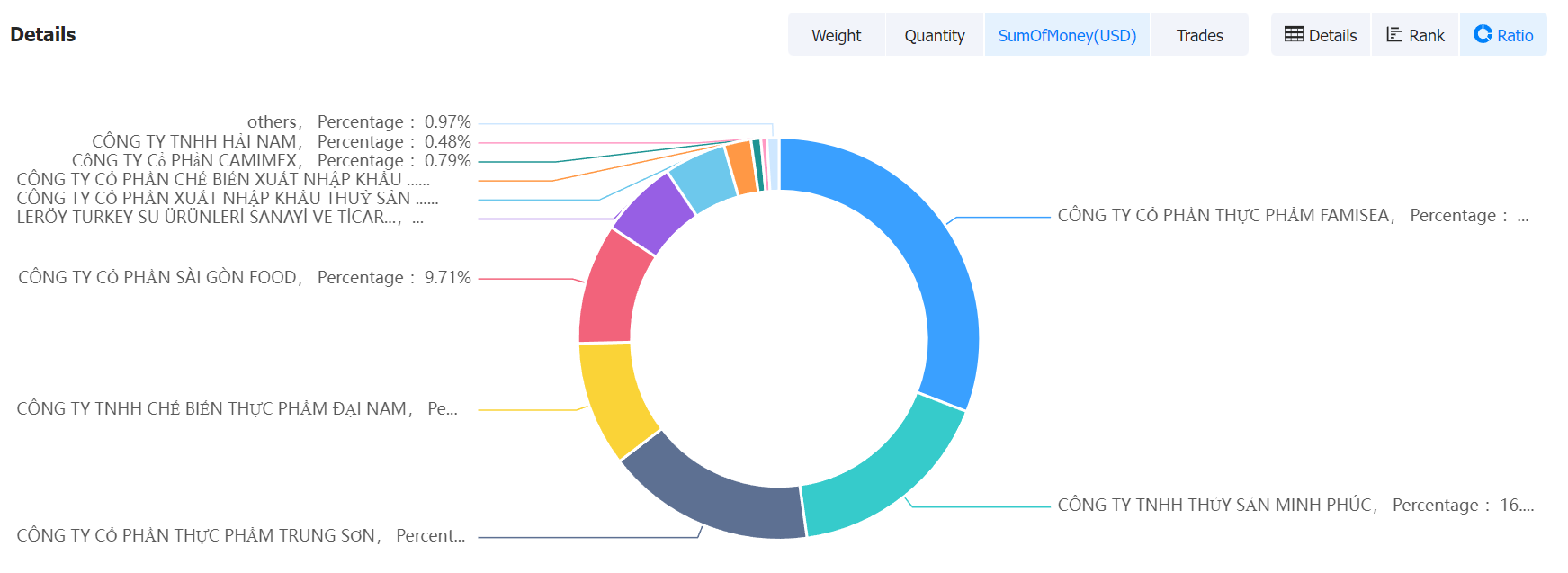Click the Details table icon
Viewport: 1568px width, 573px height.
1294,34
